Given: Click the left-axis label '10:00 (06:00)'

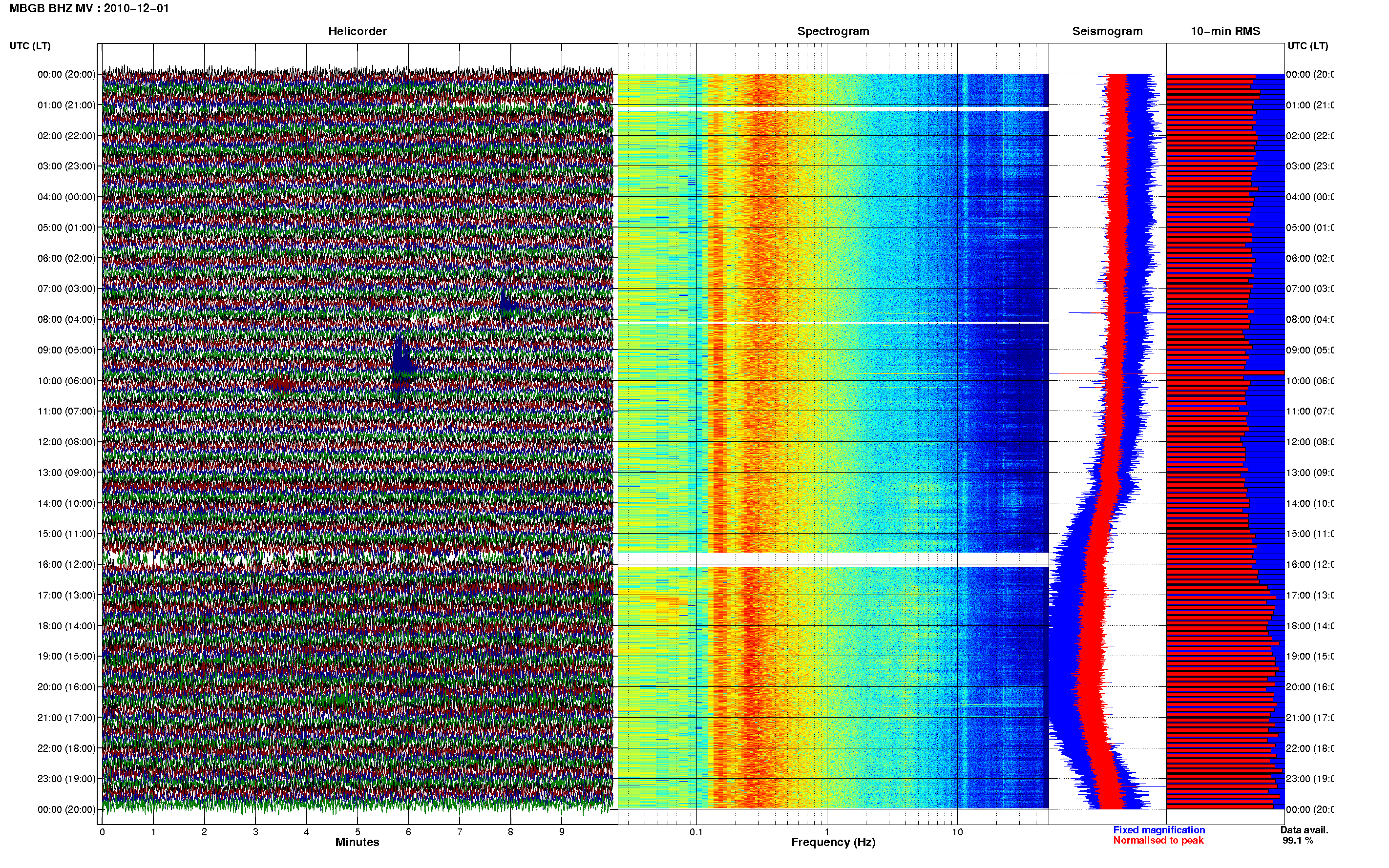Looking at the screenshot, I should (x=66, y=381).
